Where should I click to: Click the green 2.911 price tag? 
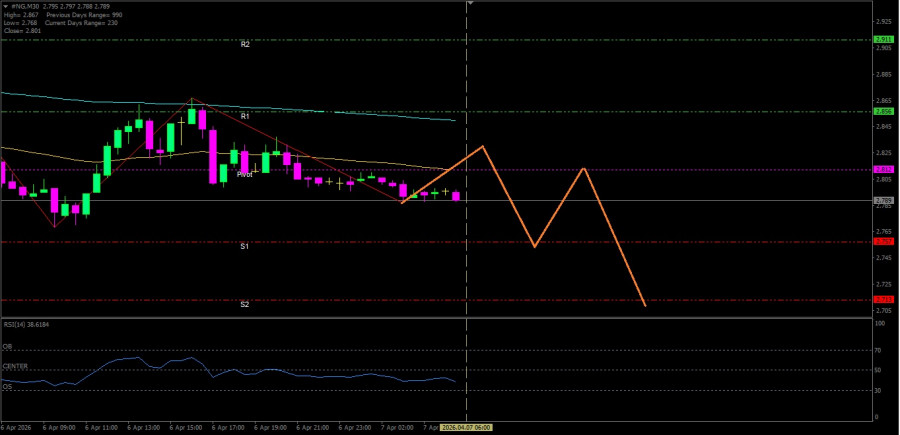[x=884, y=40]
